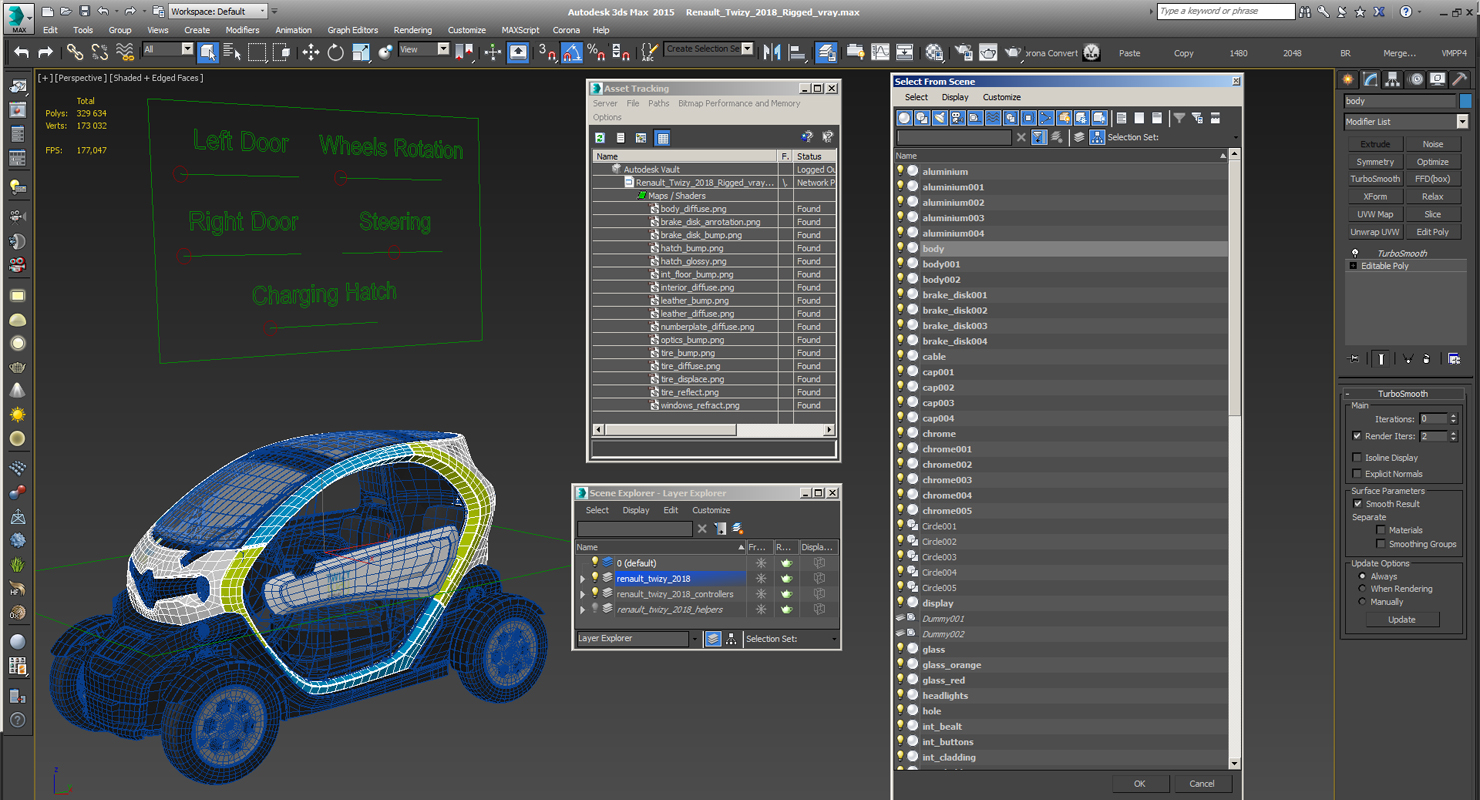Enable Separate by Smoothing Groups checkbox

tap(1381, 544)
